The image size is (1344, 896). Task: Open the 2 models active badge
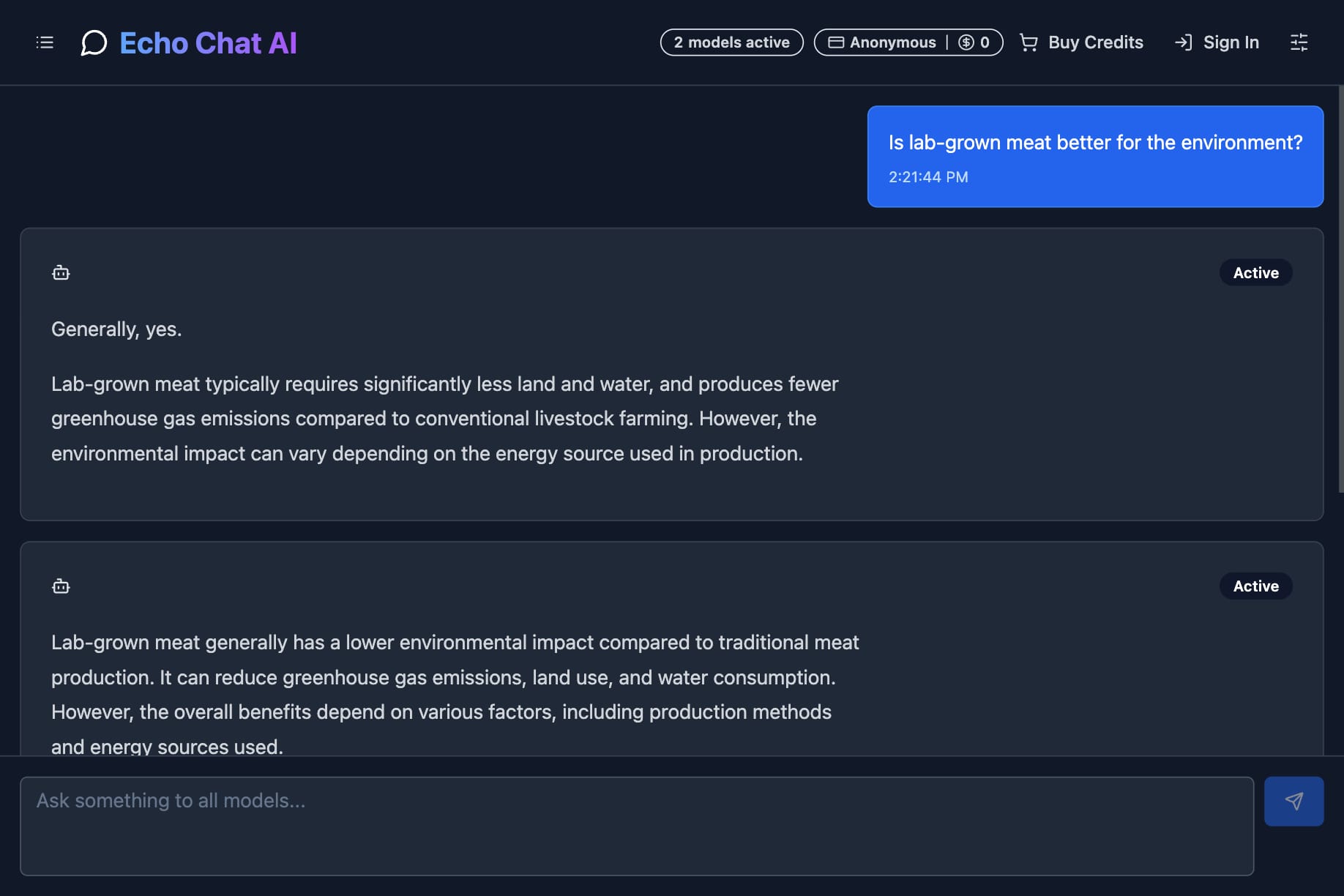(x=731, y=42)
